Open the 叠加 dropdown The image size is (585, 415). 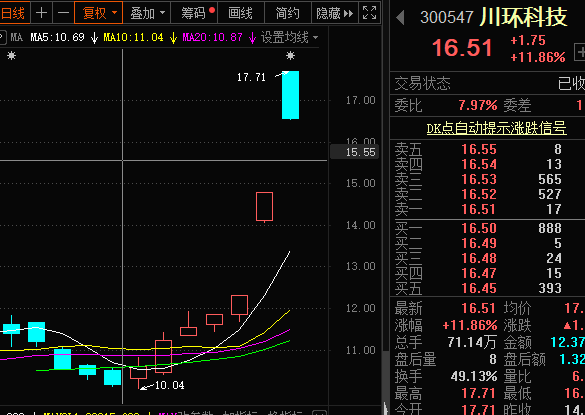click(x=147, y=13)
